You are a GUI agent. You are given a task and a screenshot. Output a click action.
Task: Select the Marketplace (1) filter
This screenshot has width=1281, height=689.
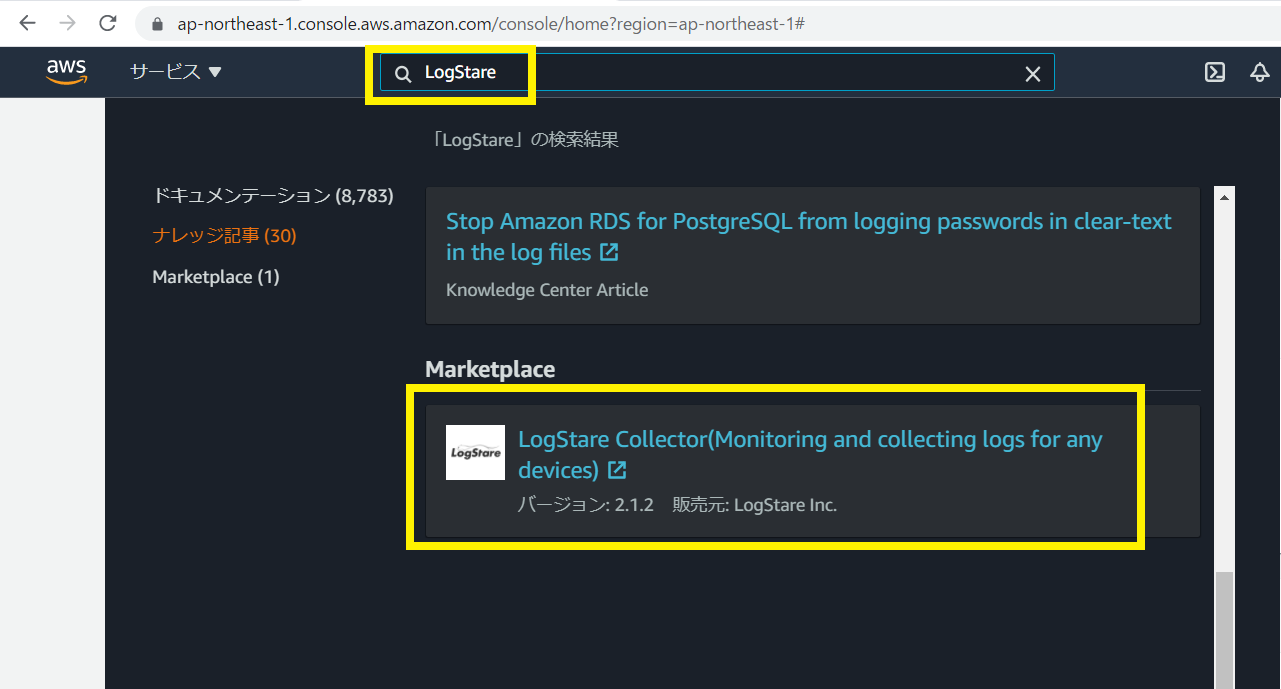(216, 277)
